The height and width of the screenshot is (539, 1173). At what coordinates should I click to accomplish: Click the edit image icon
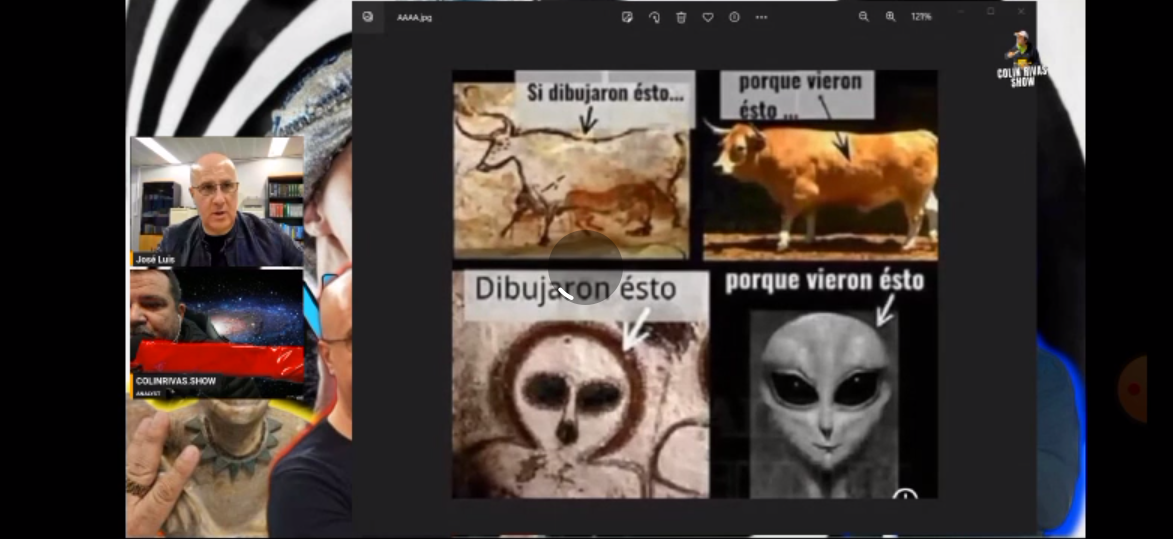(x=628, y=16)
